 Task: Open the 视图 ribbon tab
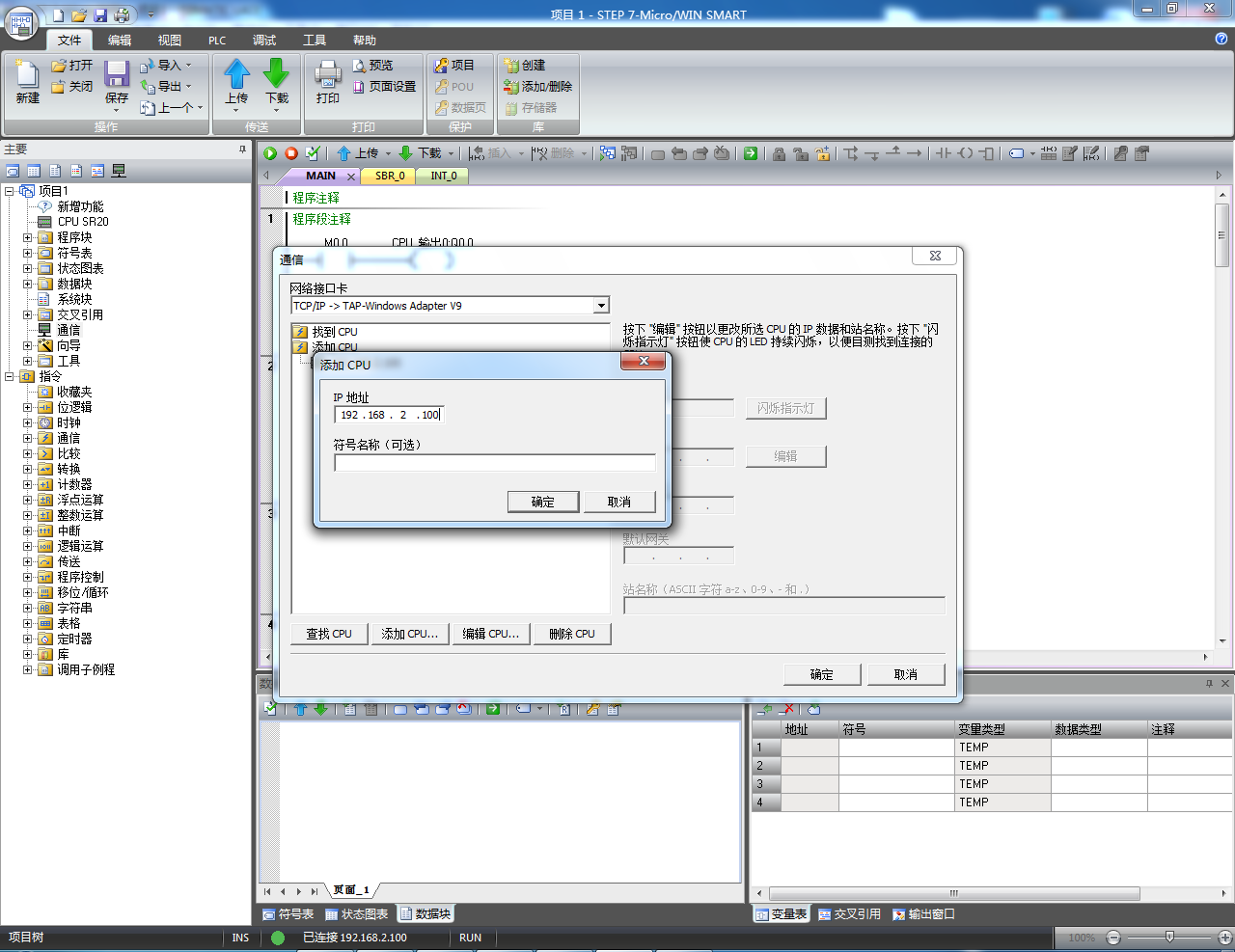pos(170,40)
